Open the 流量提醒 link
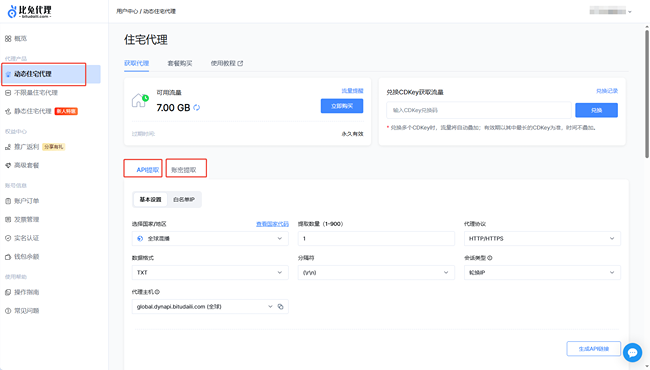Image resolution: width=650 pixels, height=370 pixels. pos(352,91)
